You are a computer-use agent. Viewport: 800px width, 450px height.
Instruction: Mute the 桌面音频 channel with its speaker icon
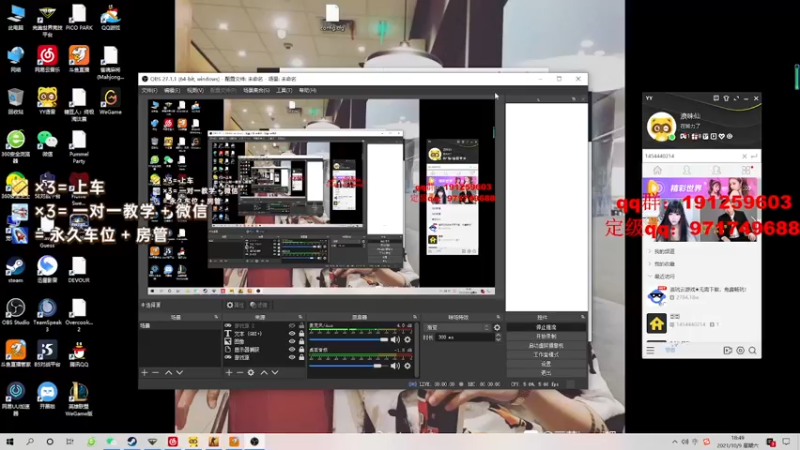click(395, 366)
